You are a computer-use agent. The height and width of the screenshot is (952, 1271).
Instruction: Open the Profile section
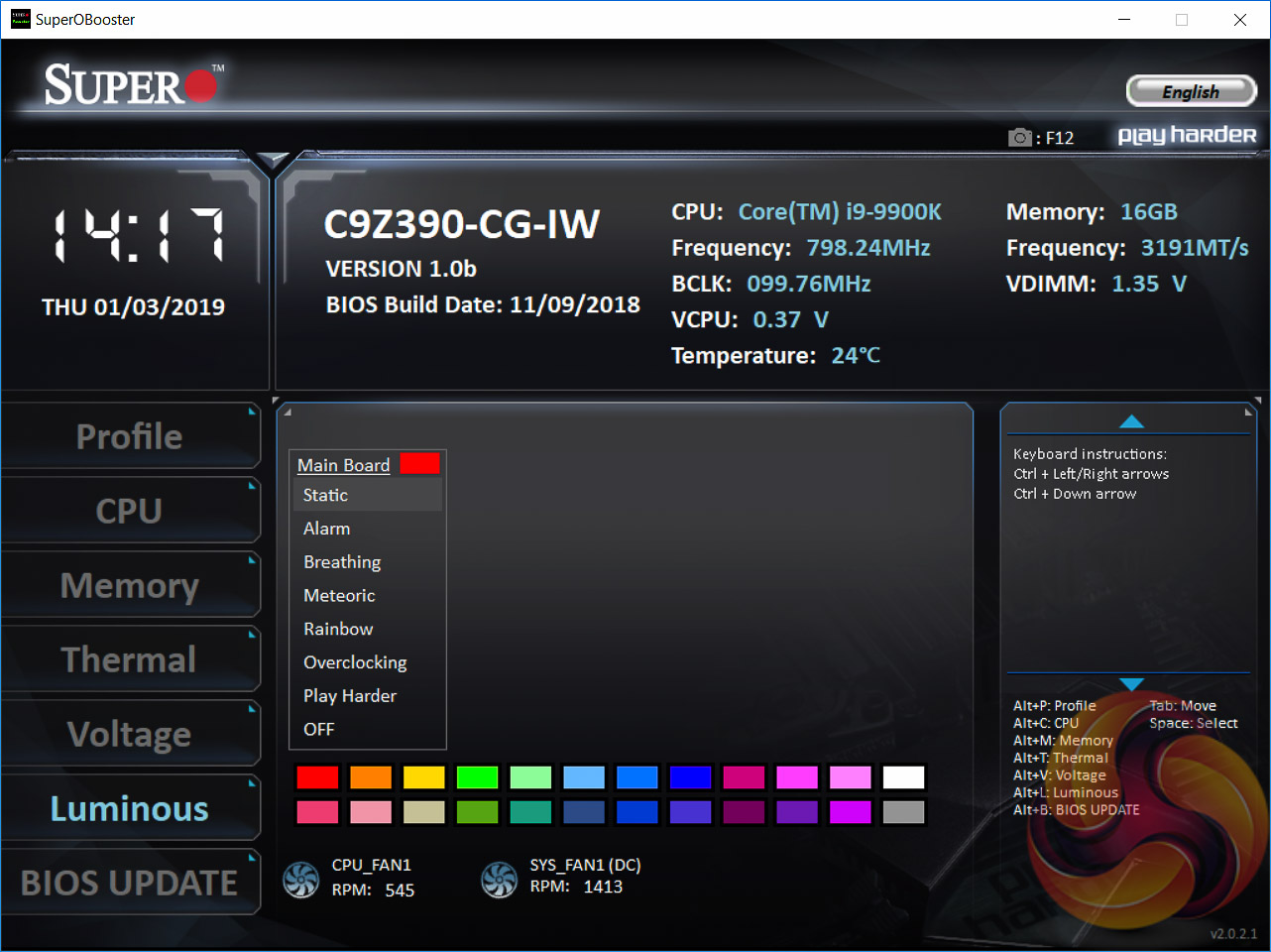pos(130,436)
